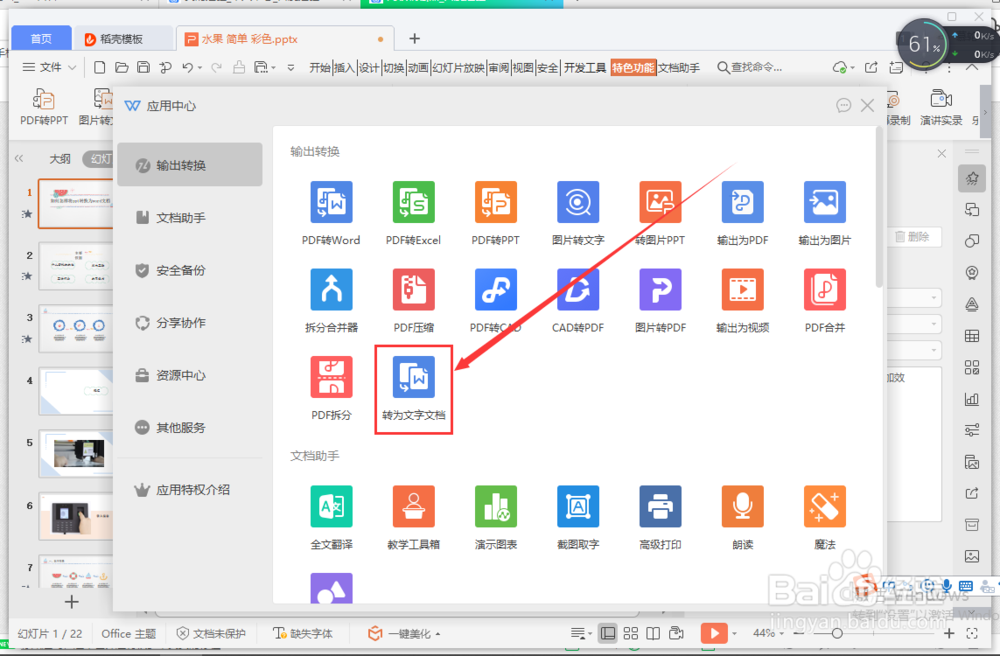
Task: Switch to the 幻灯片放映 ribbon tab
Action: coord(459,68)
